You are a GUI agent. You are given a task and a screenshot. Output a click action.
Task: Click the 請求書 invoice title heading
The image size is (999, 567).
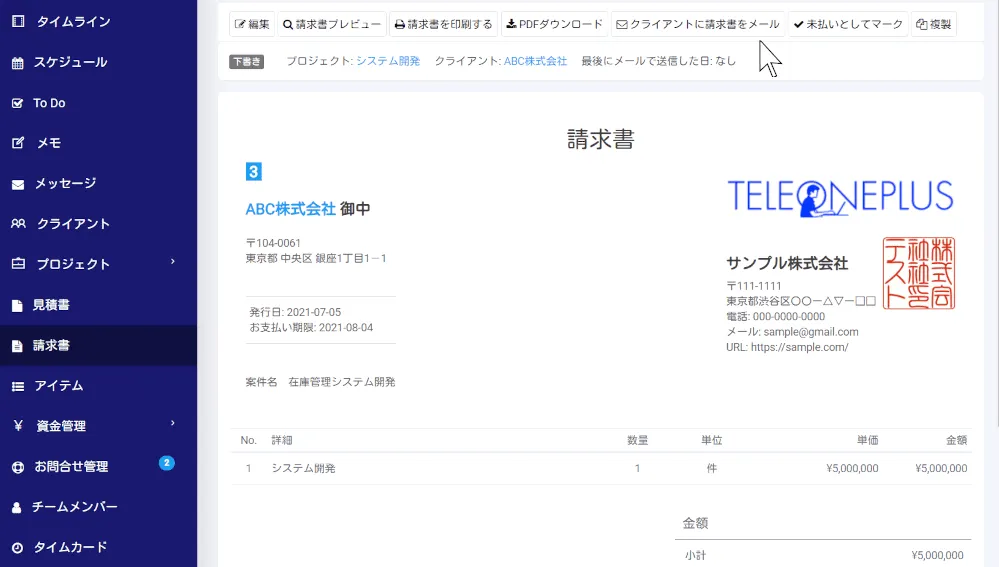601,140
